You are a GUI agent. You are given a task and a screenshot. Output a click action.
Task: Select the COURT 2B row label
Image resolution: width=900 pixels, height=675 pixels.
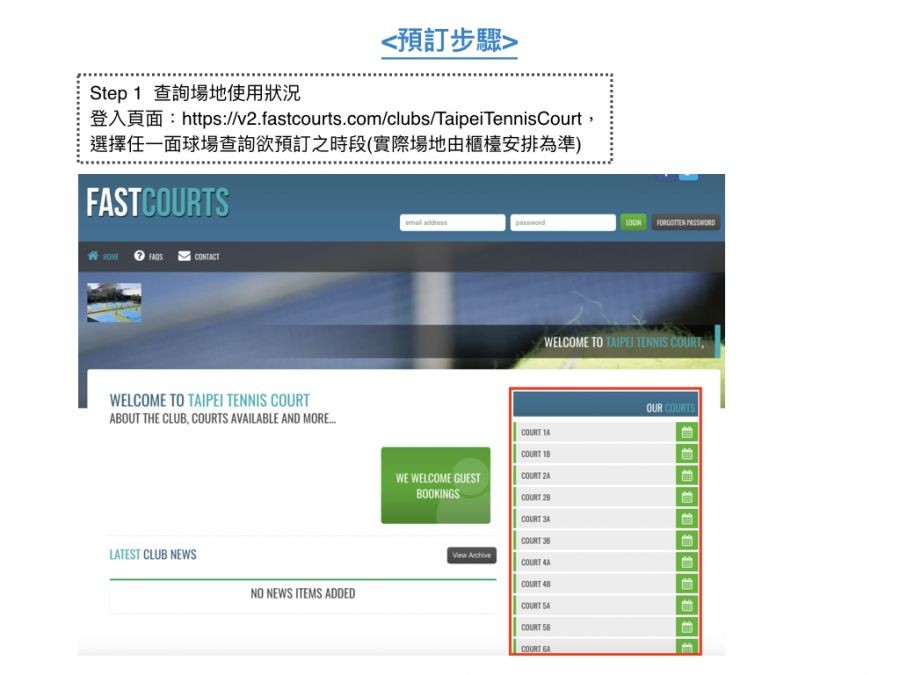coord(536,497)
